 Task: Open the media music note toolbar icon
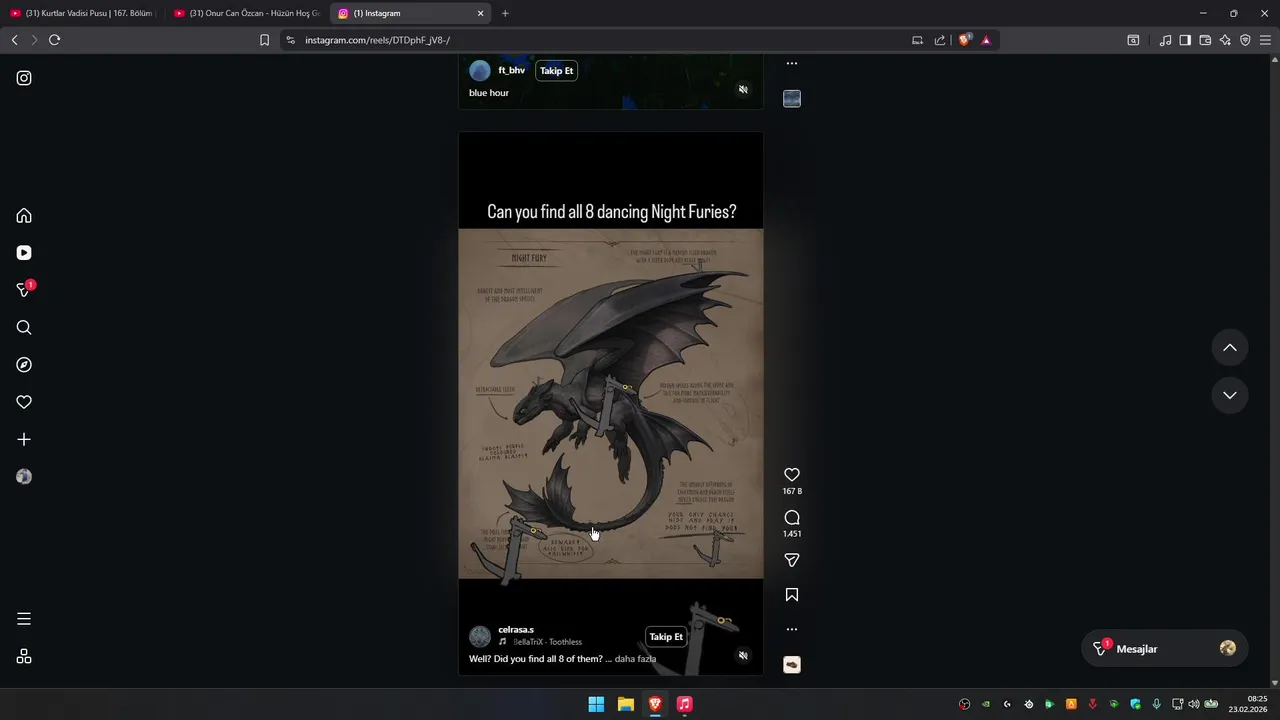[1165, 40]
